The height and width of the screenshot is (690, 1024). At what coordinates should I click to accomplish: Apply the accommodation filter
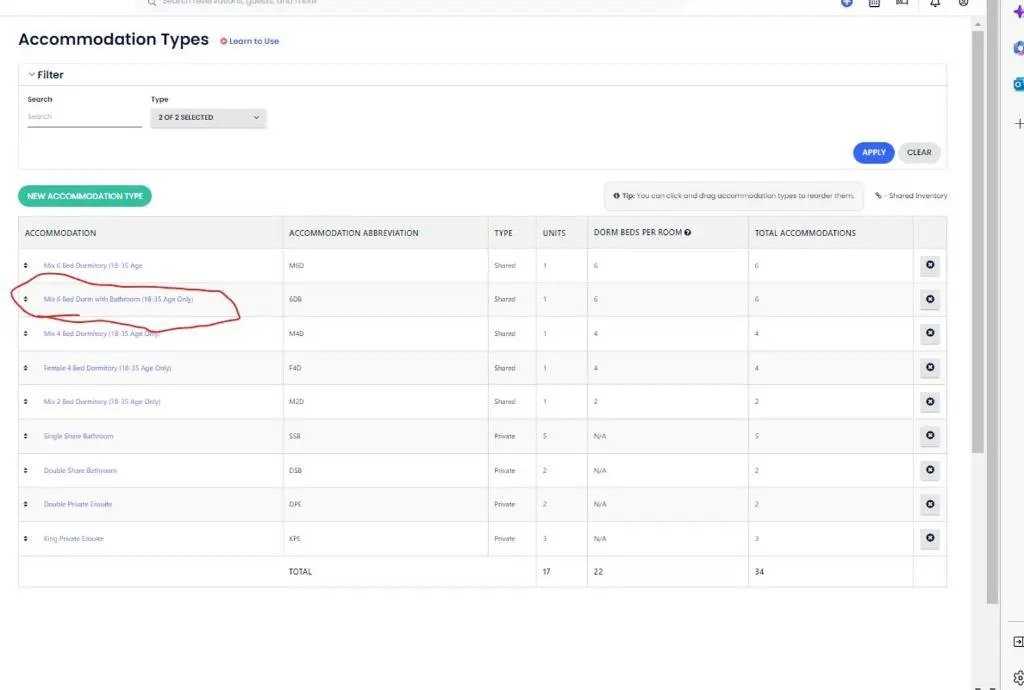pyautogui.click(x=873, y=153)
